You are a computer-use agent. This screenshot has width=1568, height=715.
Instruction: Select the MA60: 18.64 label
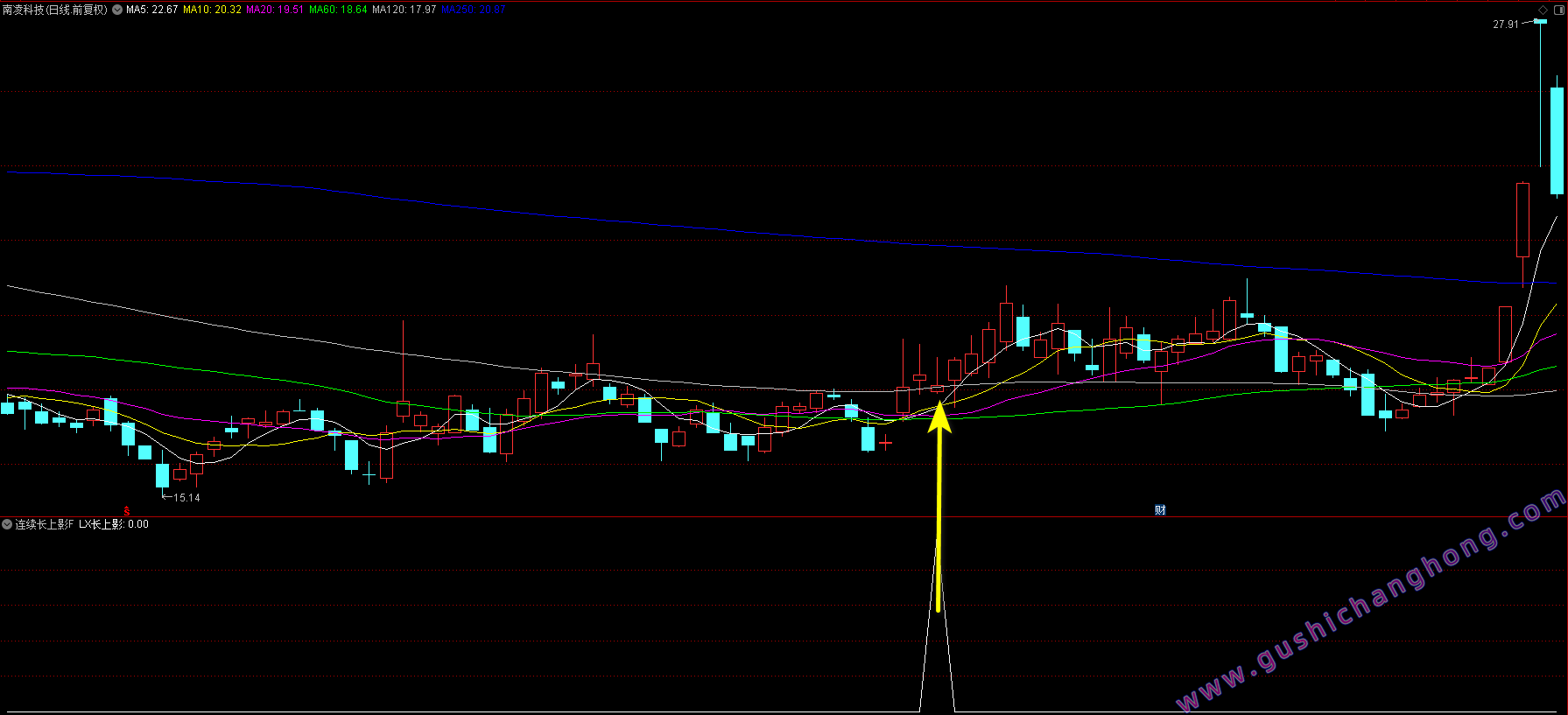338,10
